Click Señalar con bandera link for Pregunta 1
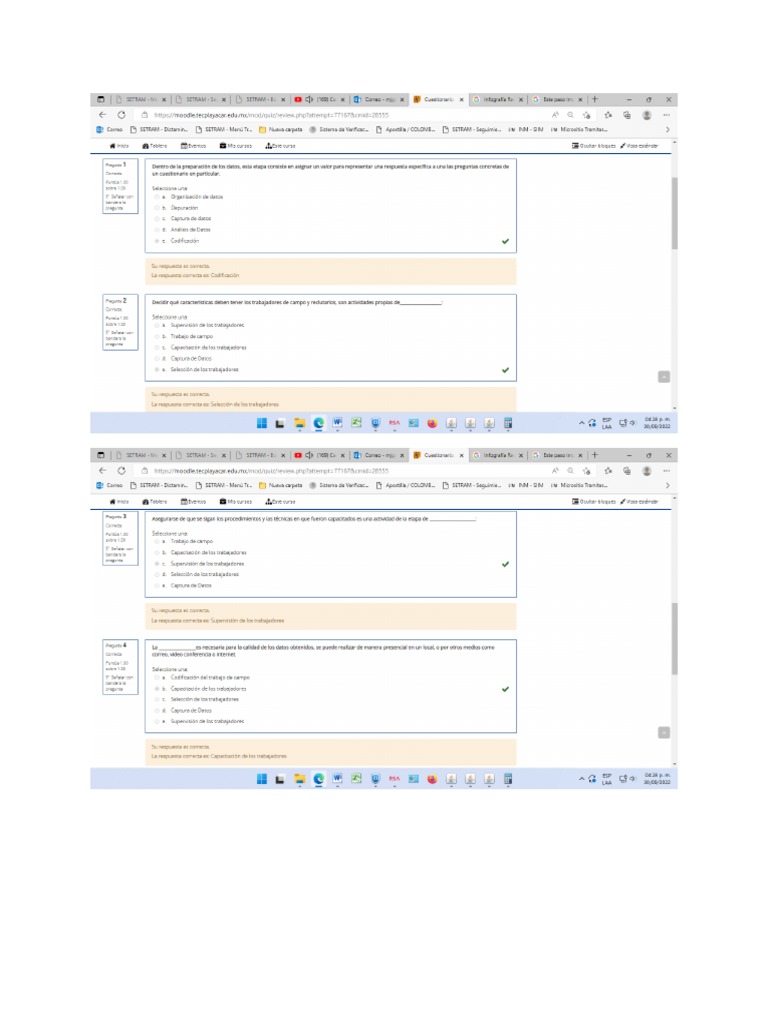The image size is (768, 1024). tap(120, 202)
